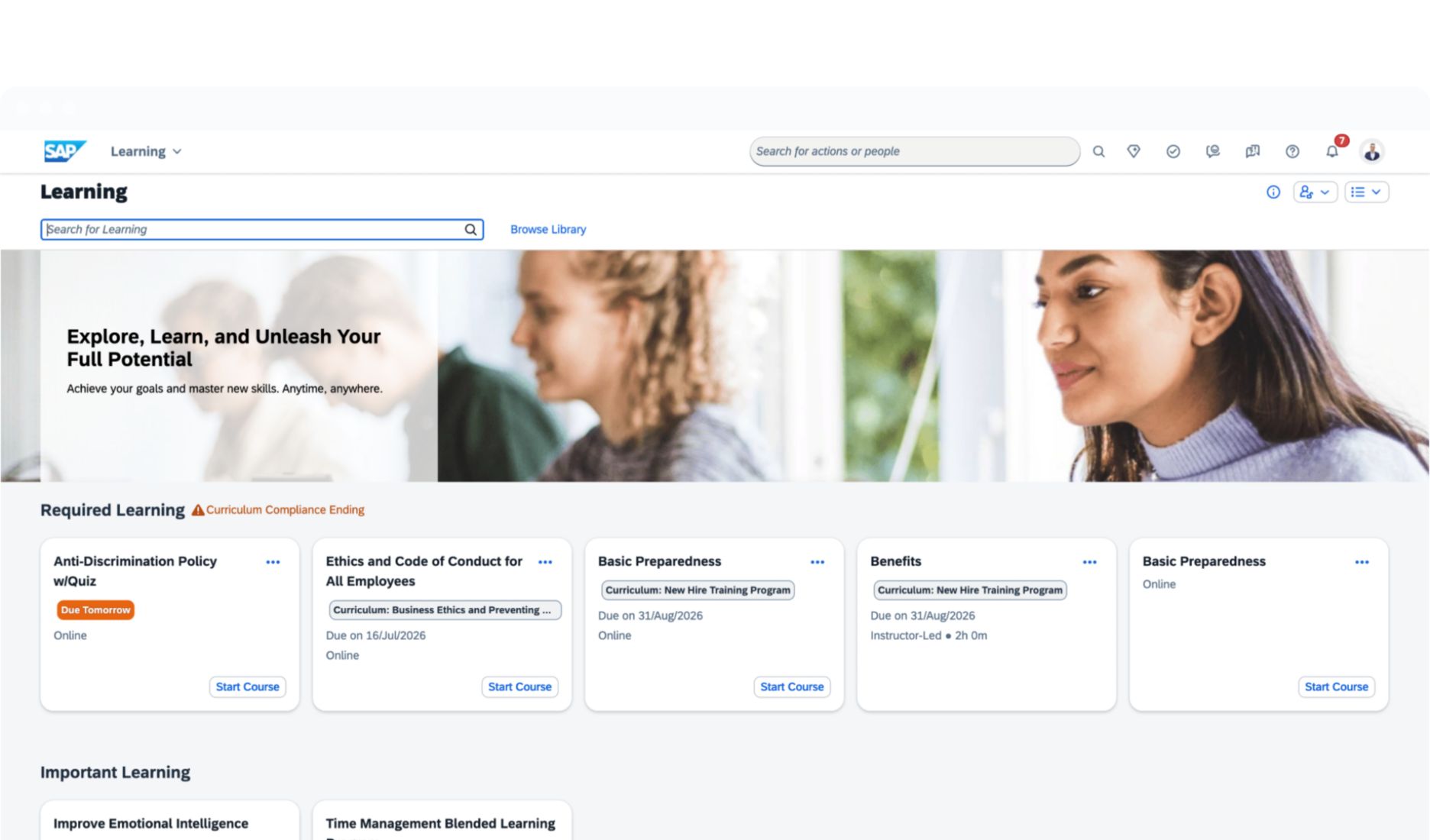Click the Due Tomorrow badge
The image size is (1430, 840).
pyautogui.click(x=95, y=610)
